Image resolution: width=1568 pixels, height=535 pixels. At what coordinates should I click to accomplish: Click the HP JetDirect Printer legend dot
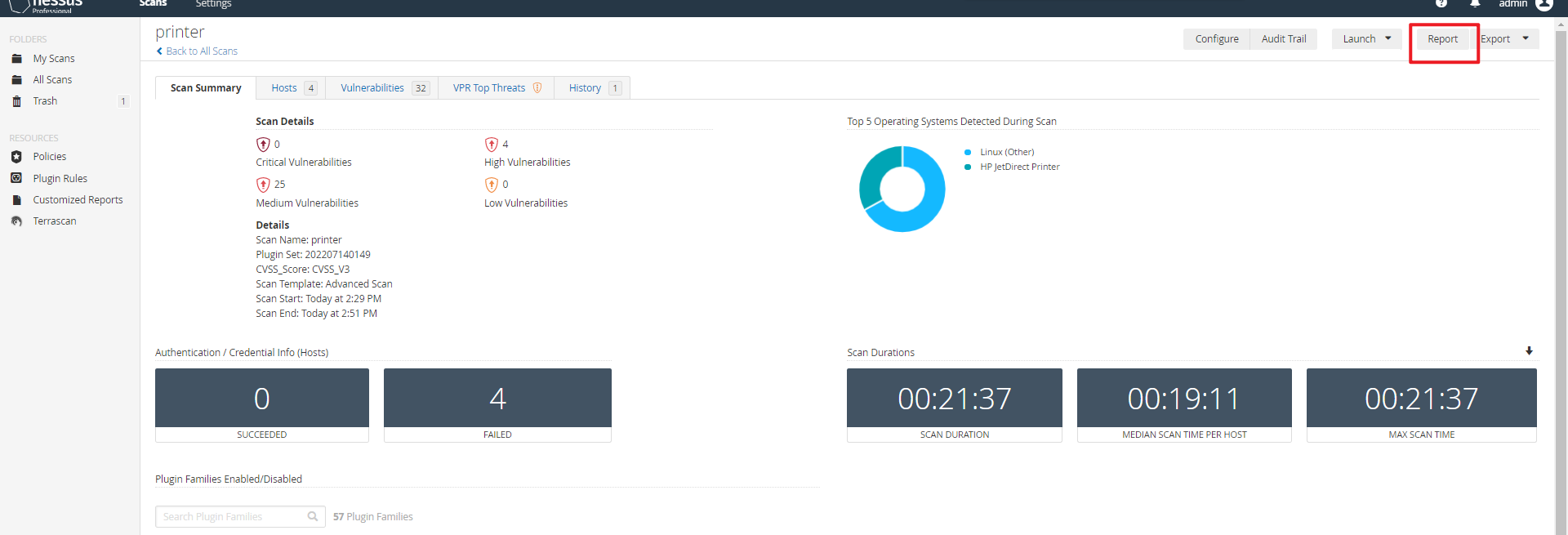point(968,167)
